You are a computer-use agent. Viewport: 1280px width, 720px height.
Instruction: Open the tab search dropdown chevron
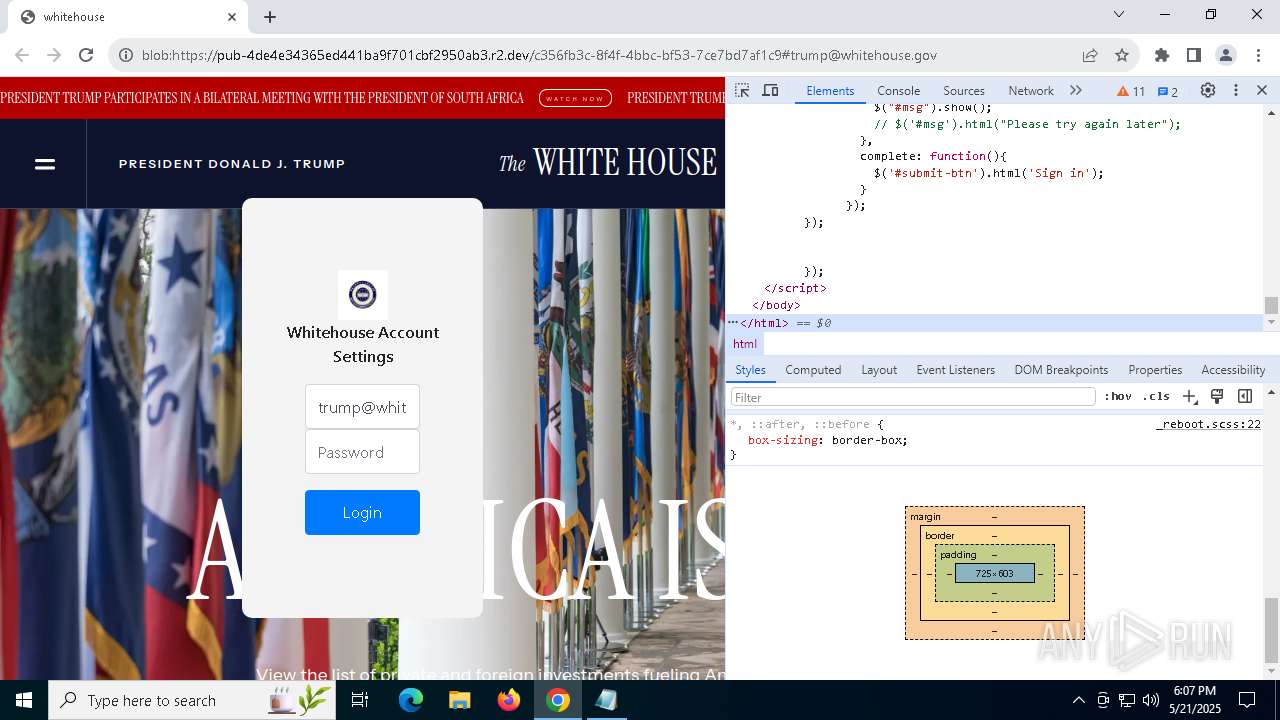point(1119,15)
